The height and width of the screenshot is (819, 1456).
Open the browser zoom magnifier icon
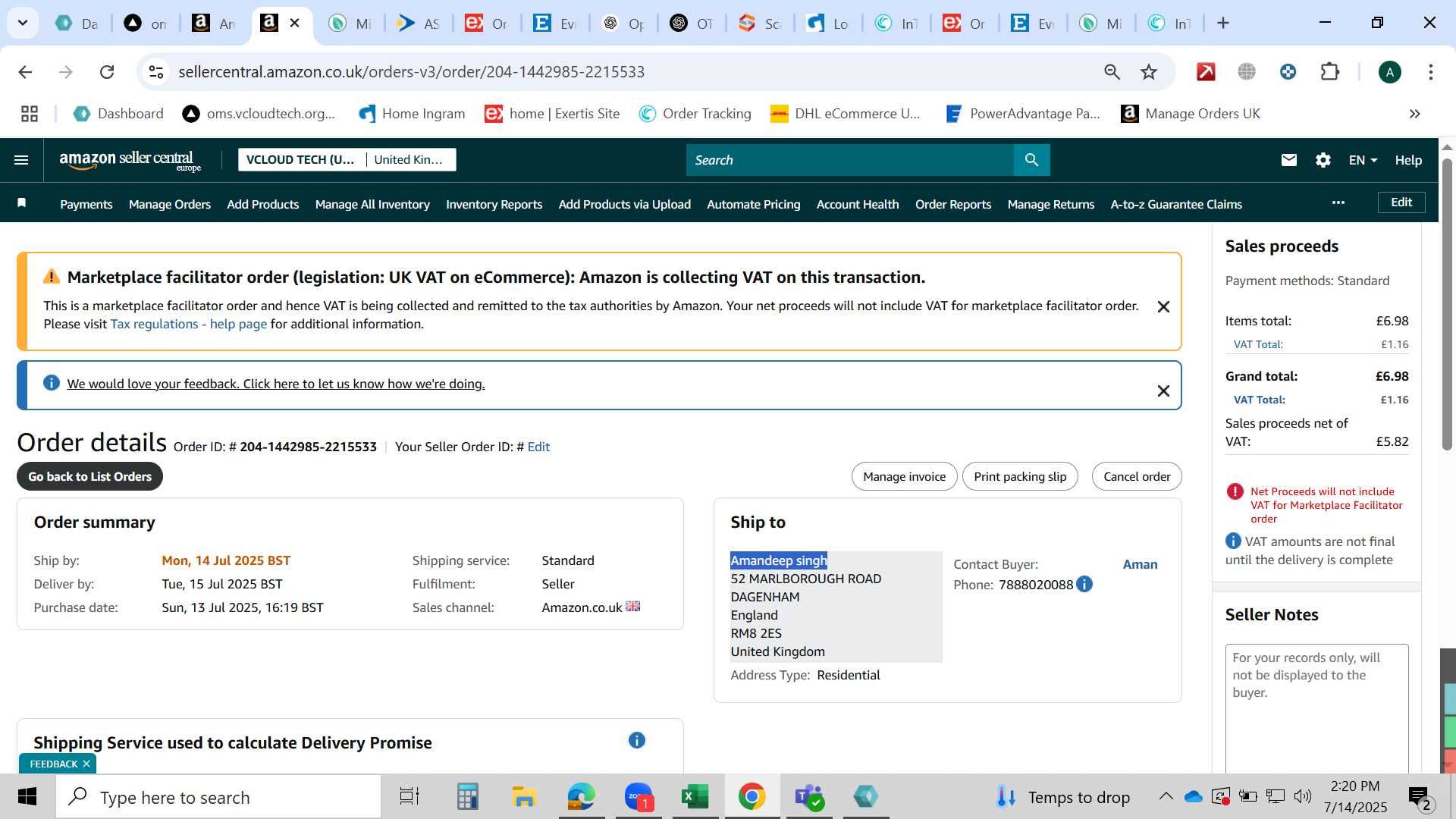click(x=1112, y=72)
